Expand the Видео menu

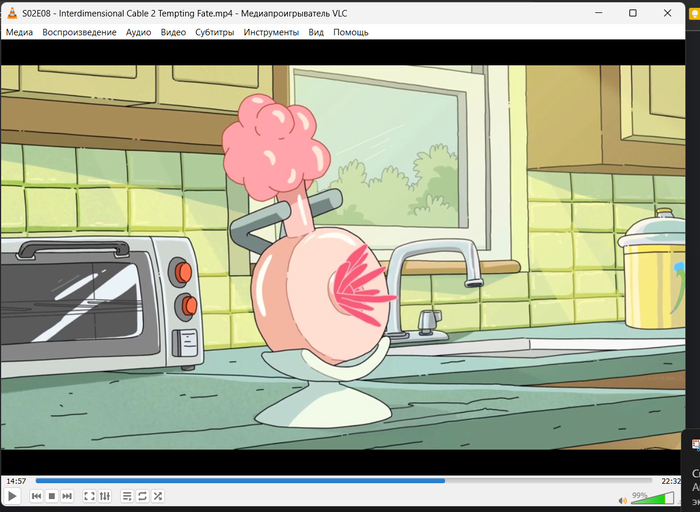click(173, 32)
